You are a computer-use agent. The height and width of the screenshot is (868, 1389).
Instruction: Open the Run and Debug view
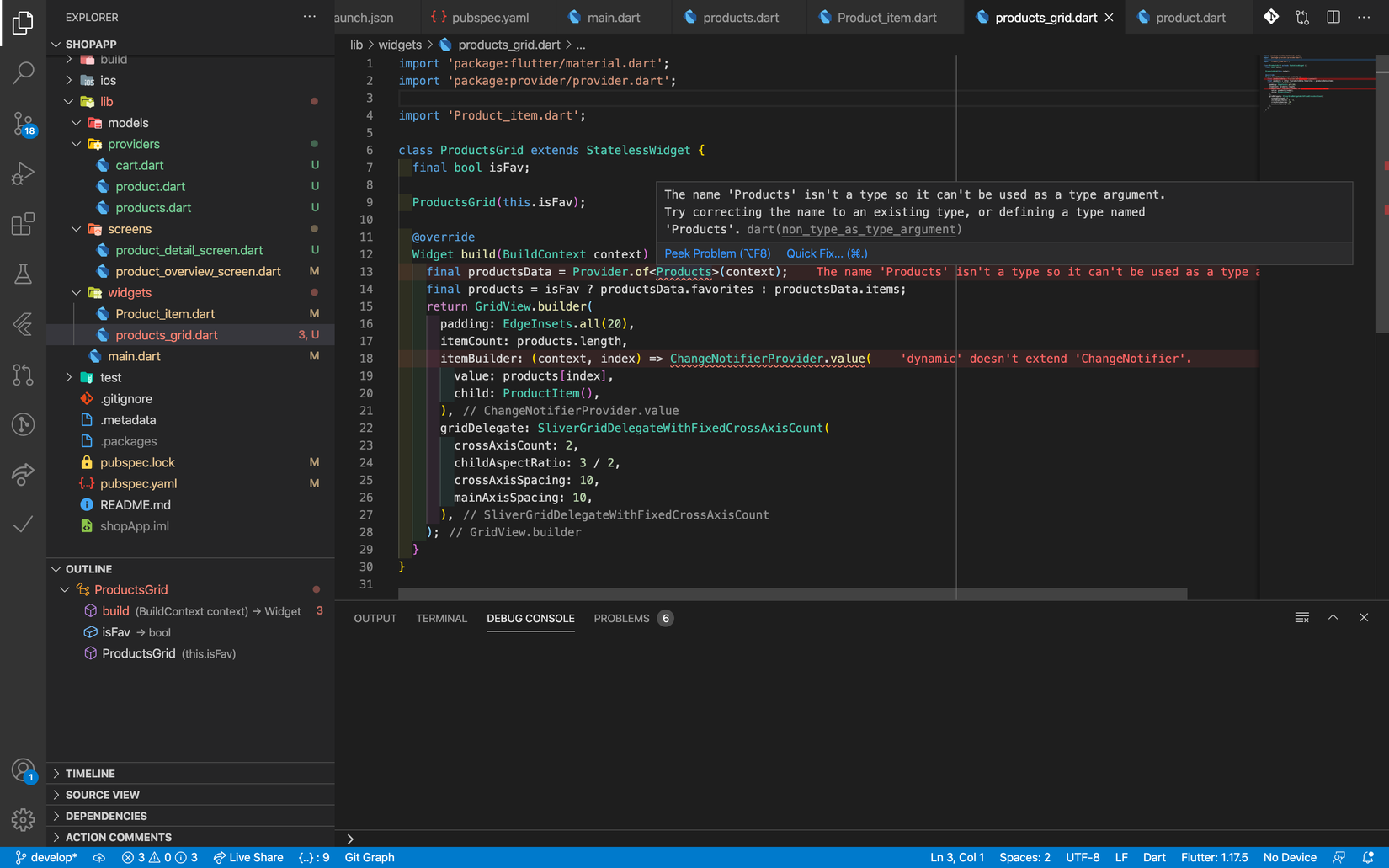pos(24,174)
